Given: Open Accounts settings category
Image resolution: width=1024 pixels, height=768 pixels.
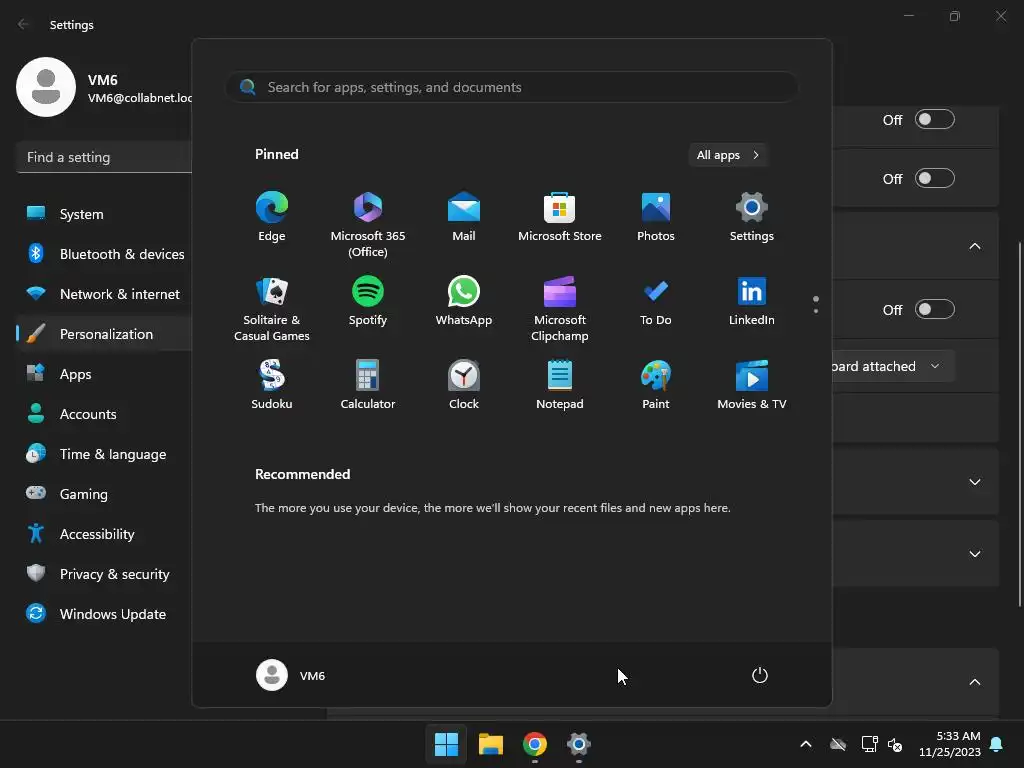Looking at the screenshot, I should click(x=104, y=414).
